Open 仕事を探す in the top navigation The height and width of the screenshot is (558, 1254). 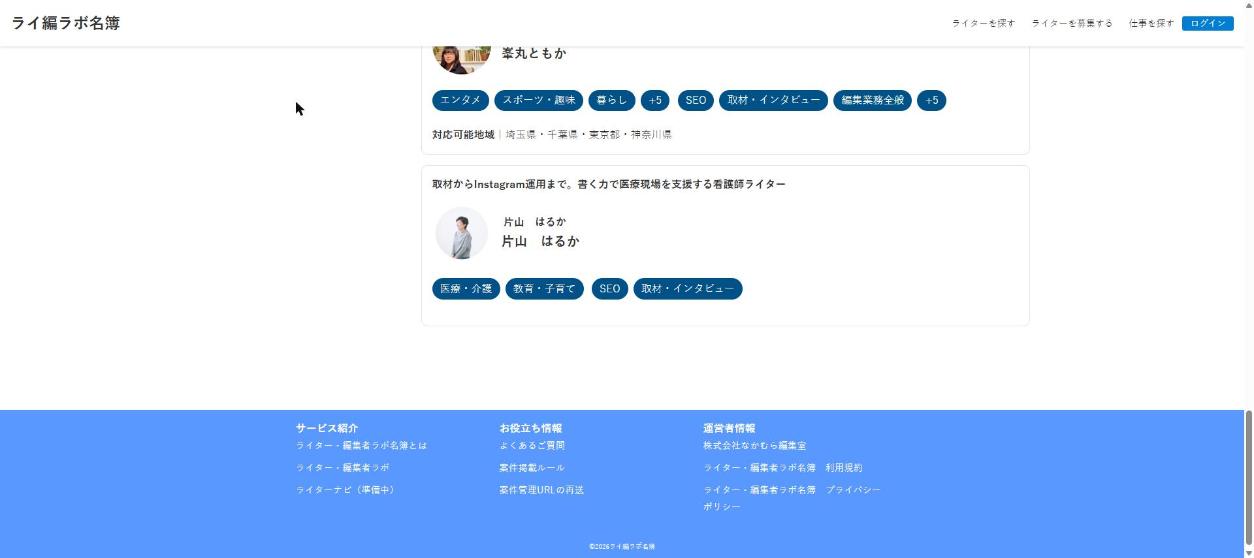[x=1151, y=23]
